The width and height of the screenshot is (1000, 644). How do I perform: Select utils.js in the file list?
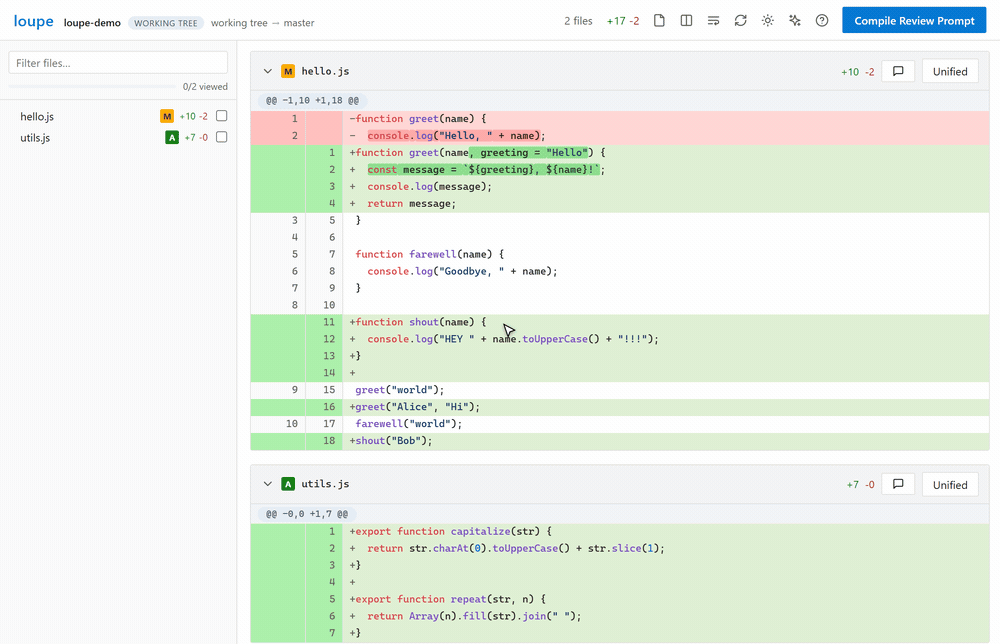coord(35,137)
